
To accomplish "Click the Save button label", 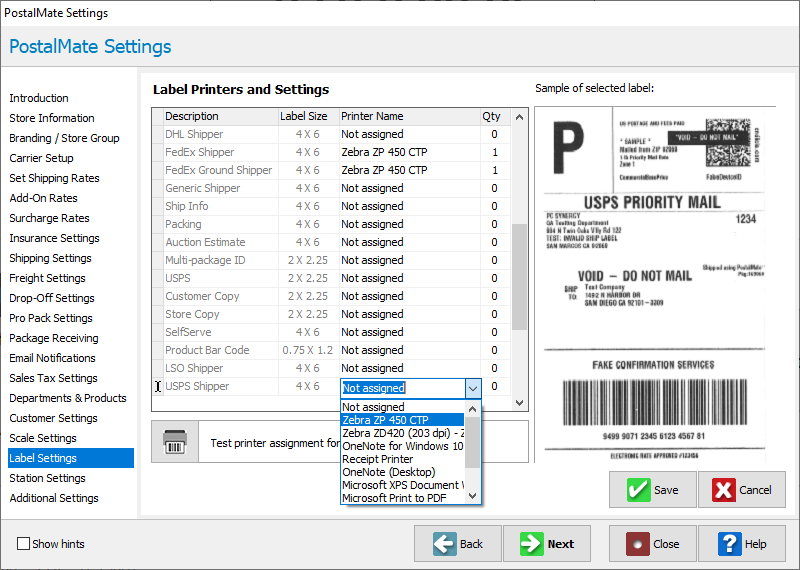I will [666, 490].
